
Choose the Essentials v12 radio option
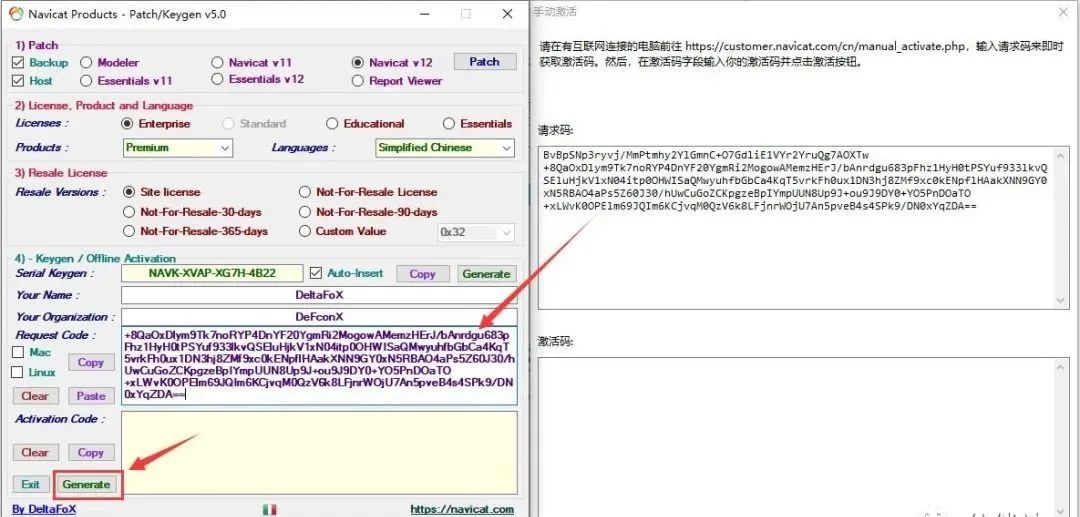(x=218, y=79)
